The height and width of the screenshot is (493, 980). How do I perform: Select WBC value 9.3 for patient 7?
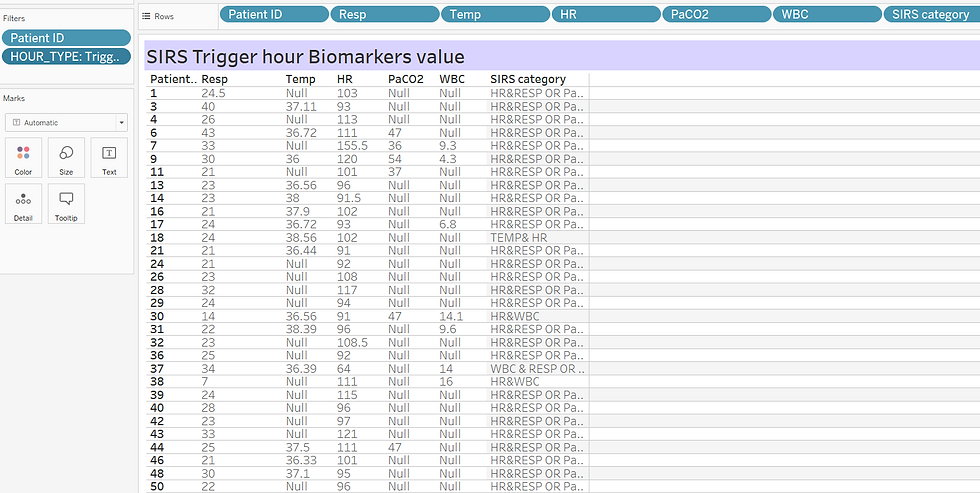click(x=449, y=146)
